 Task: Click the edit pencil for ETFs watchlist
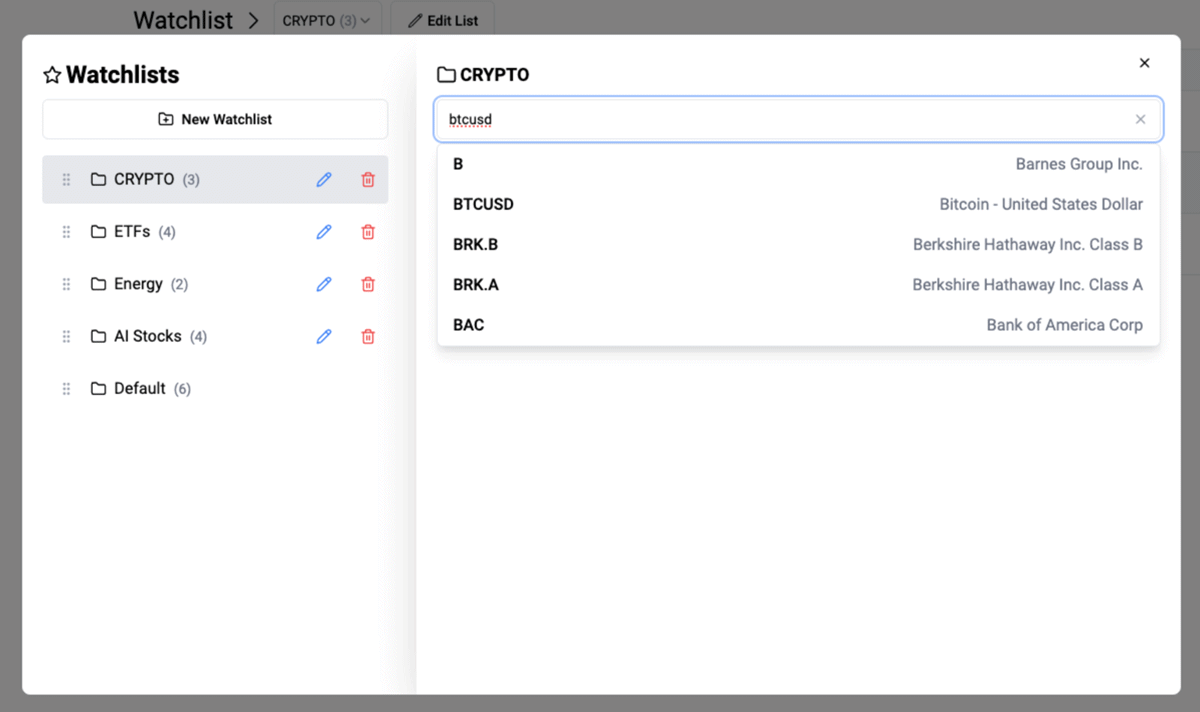323,232
